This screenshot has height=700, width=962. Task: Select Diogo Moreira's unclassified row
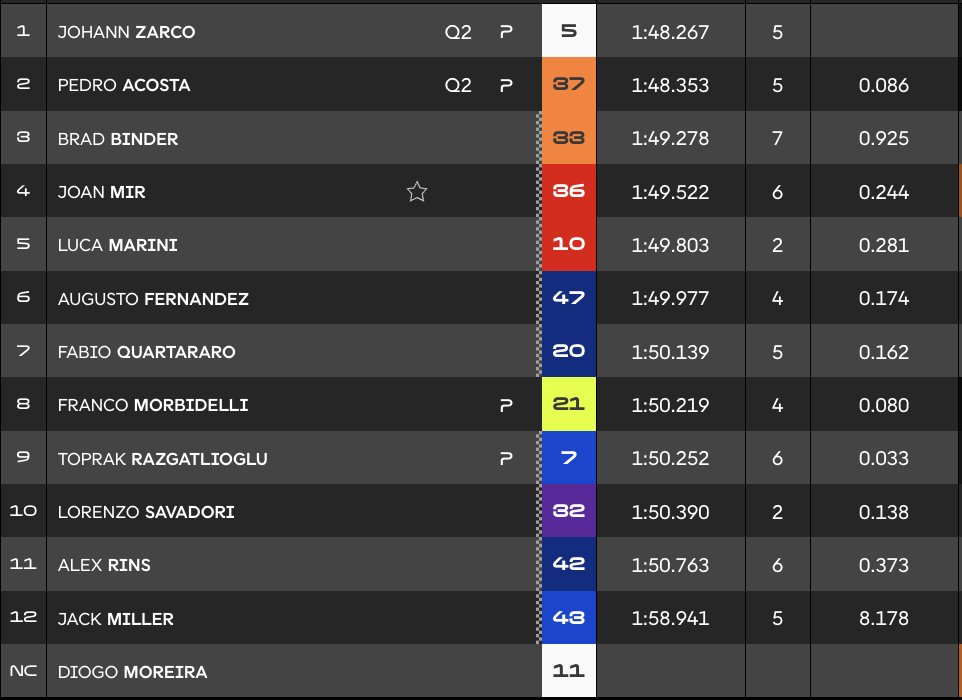point(133,672)
